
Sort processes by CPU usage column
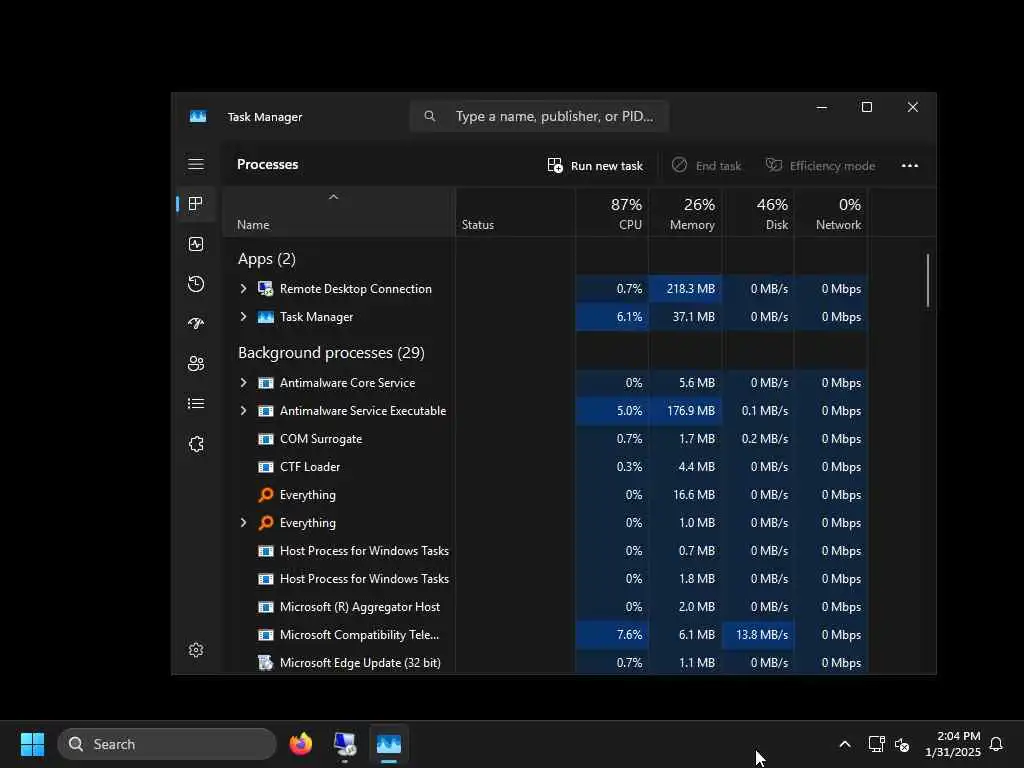tap(612, 214)
